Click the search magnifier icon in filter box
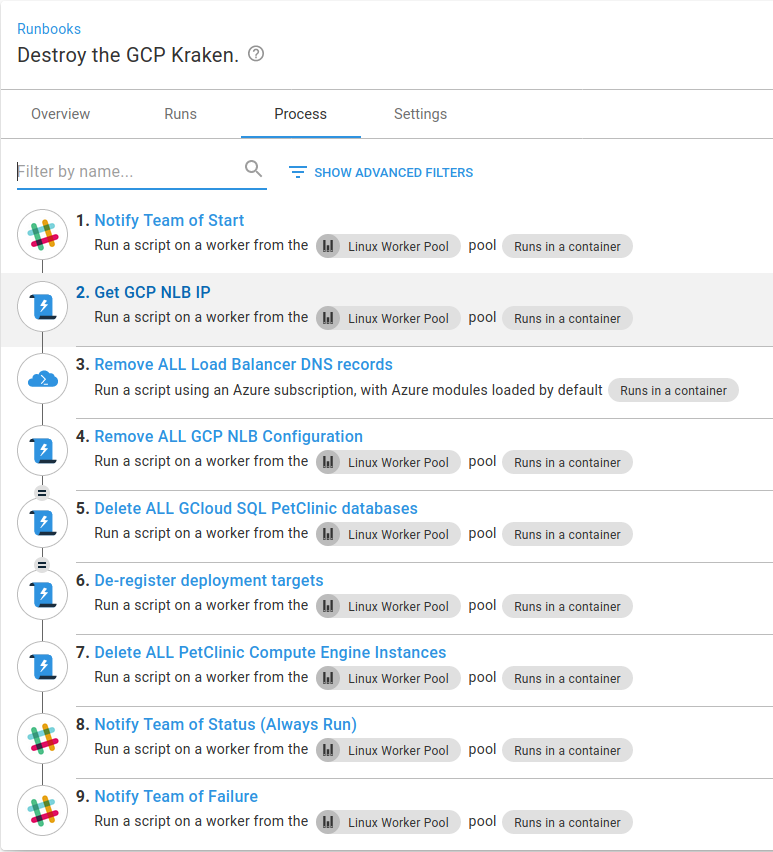 click(x=254, y=170)
